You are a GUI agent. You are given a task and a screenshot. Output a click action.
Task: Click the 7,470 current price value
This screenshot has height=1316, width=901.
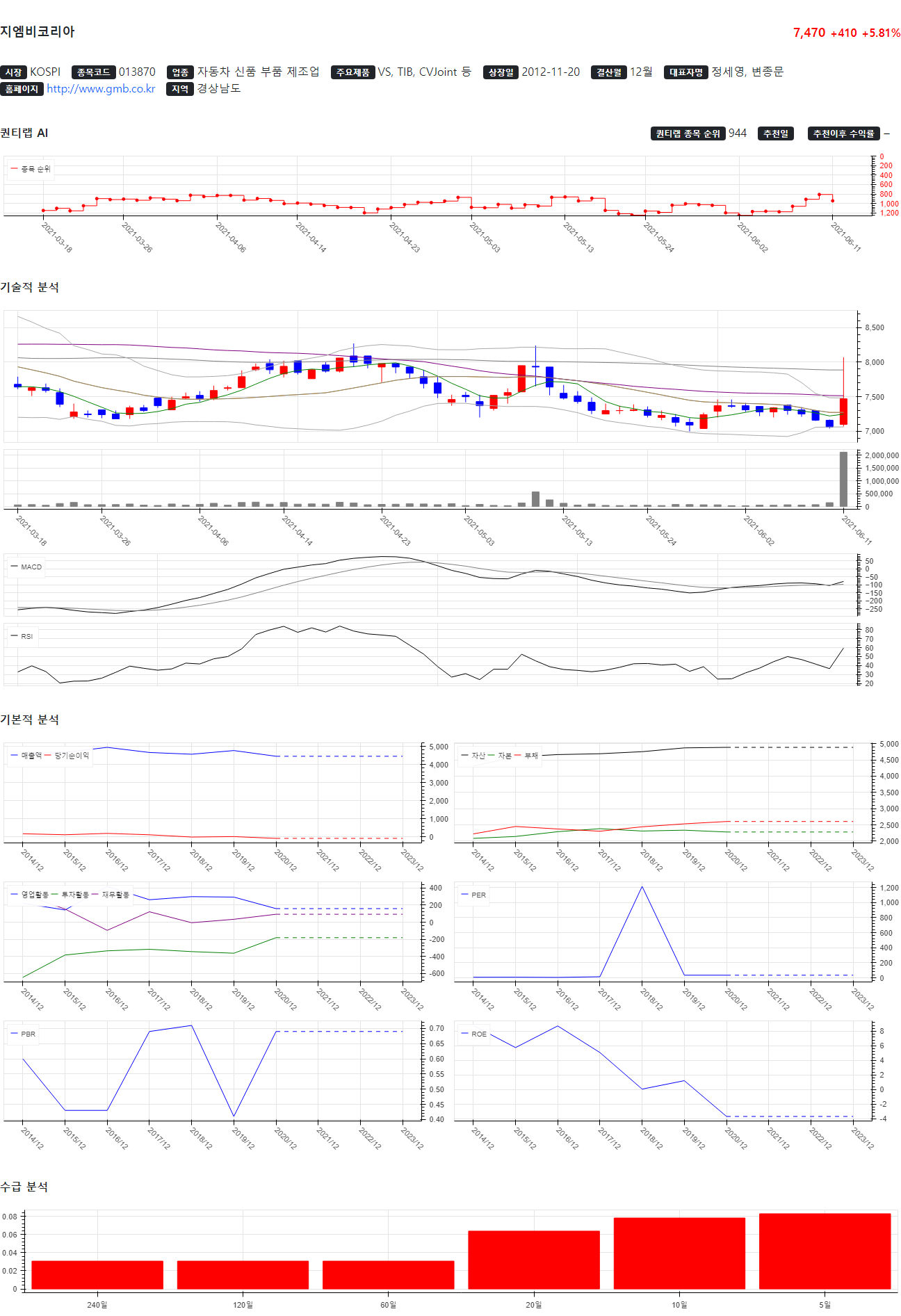pos(809,33)
